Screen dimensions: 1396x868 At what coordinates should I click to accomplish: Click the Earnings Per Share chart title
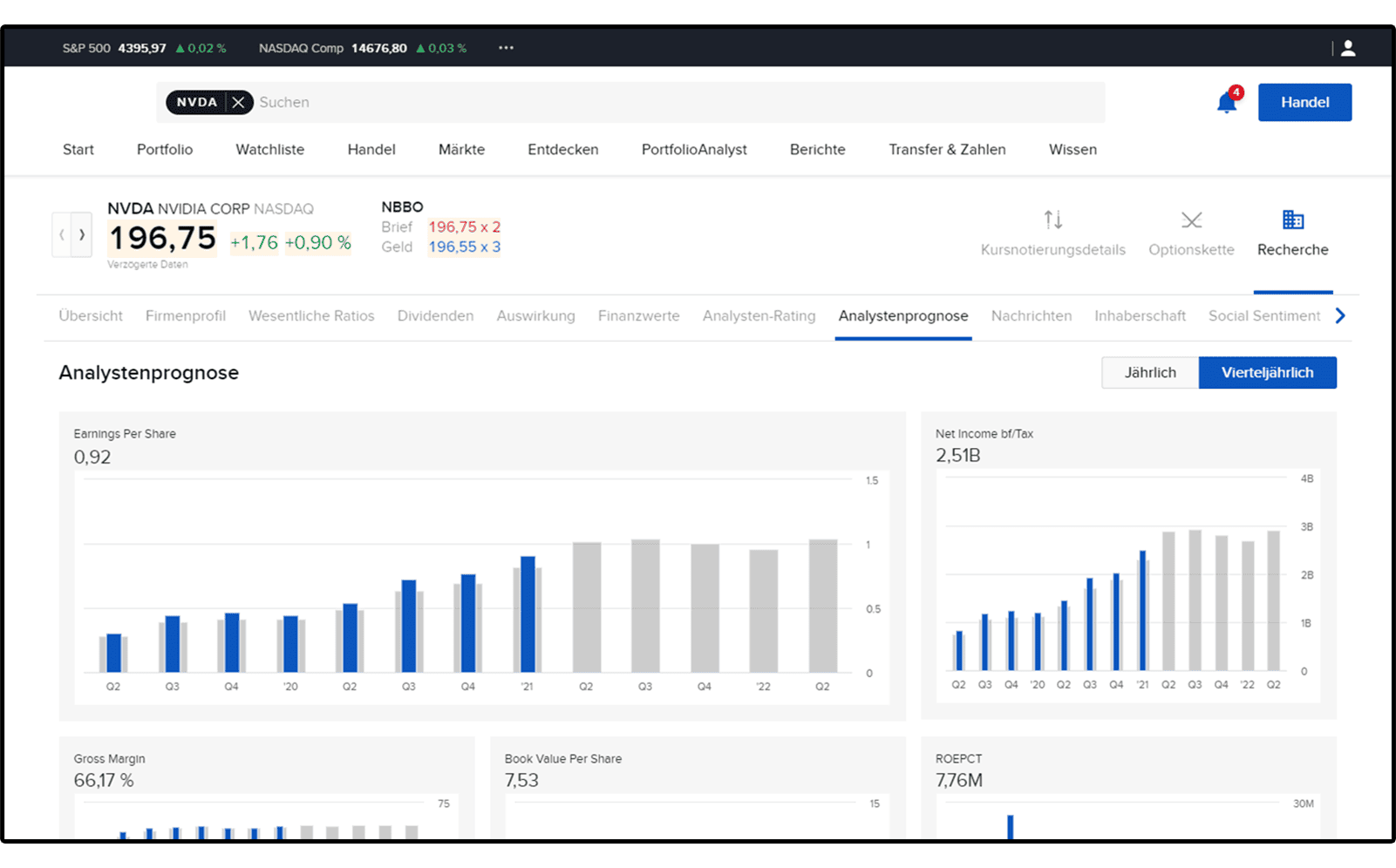click(125, 433)
